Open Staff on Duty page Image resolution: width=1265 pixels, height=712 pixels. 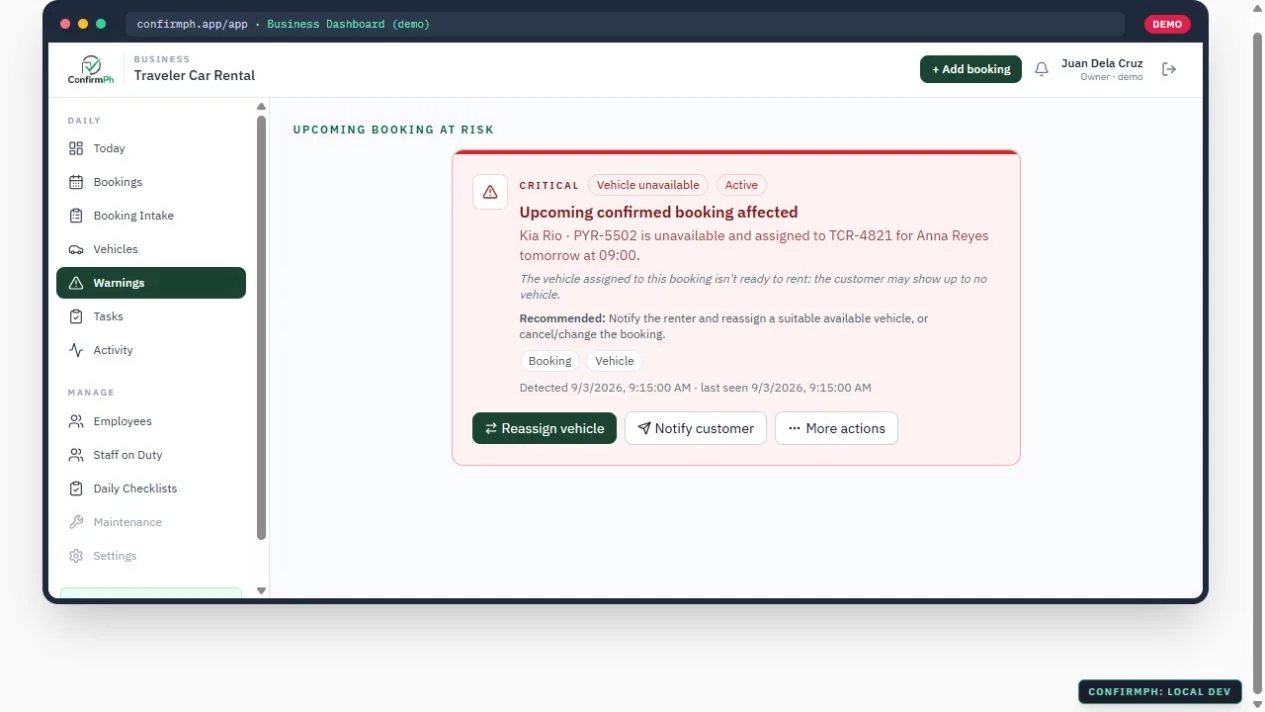coord(151,455)
